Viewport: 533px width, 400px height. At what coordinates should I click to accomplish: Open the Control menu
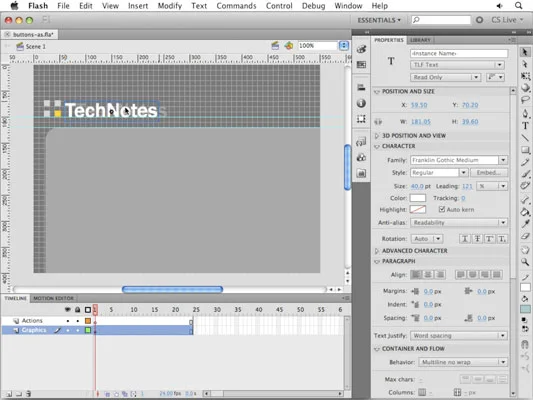(x=279, y=6)
